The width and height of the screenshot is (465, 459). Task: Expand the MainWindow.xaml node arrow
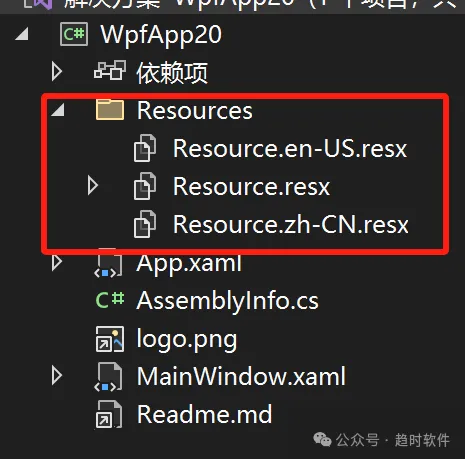(x=57, y=376)
